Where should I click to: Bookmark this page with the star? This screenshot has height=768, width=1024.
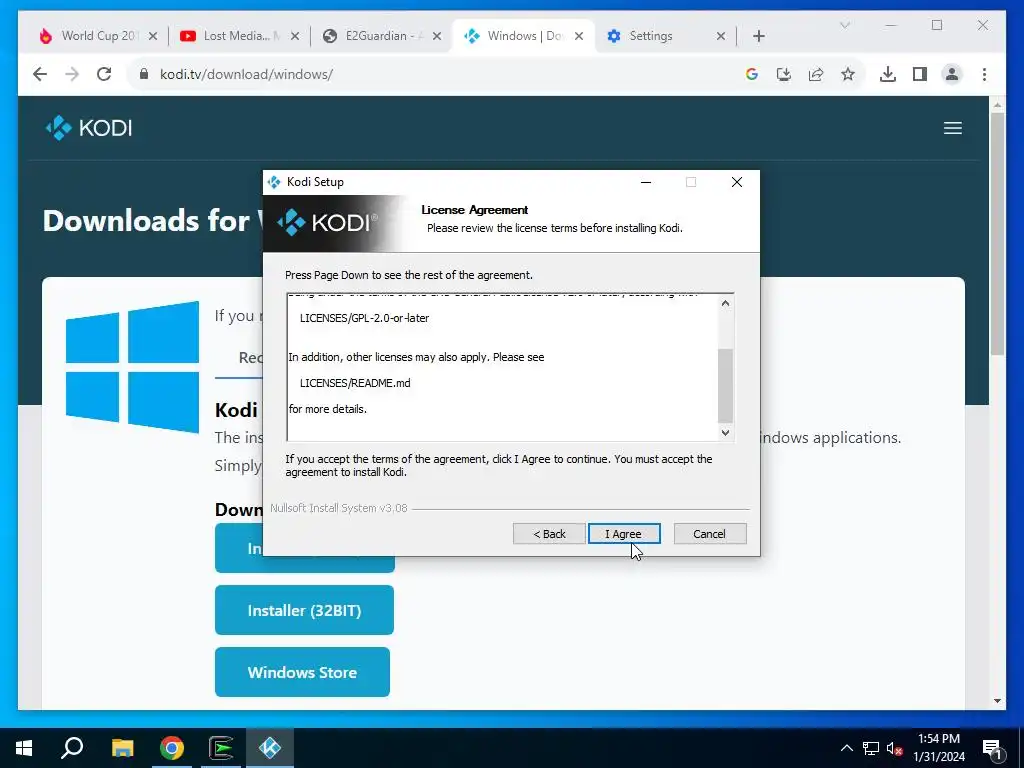848,74
